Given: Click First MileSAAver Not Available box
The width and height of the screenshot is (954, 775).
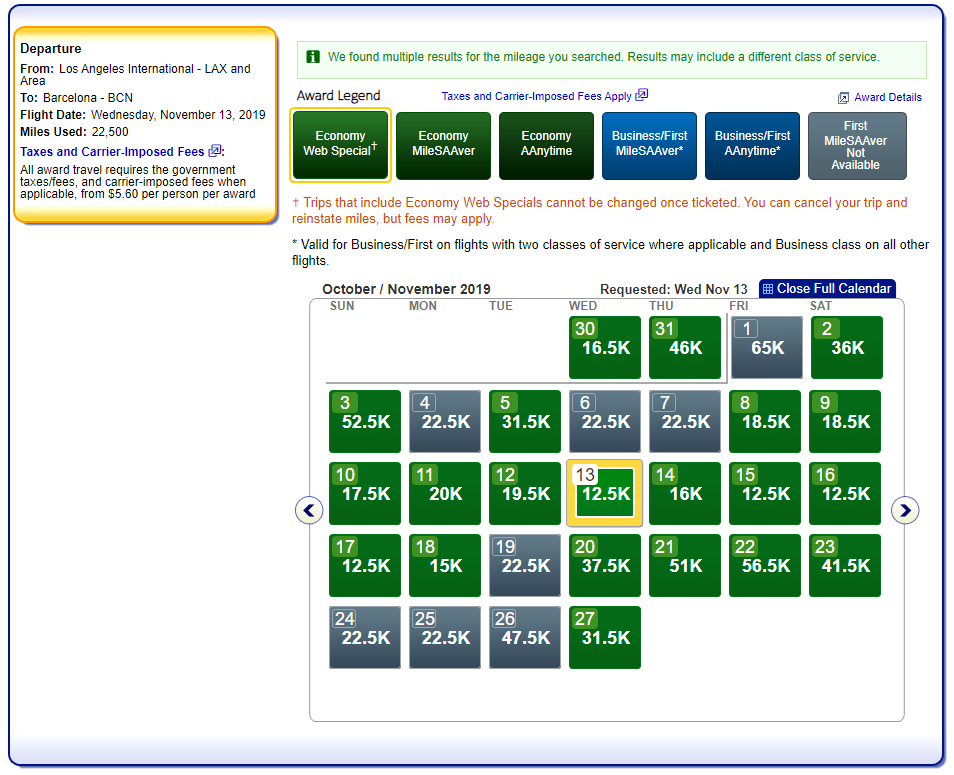Looking at the screenshot, I should 856,146.
